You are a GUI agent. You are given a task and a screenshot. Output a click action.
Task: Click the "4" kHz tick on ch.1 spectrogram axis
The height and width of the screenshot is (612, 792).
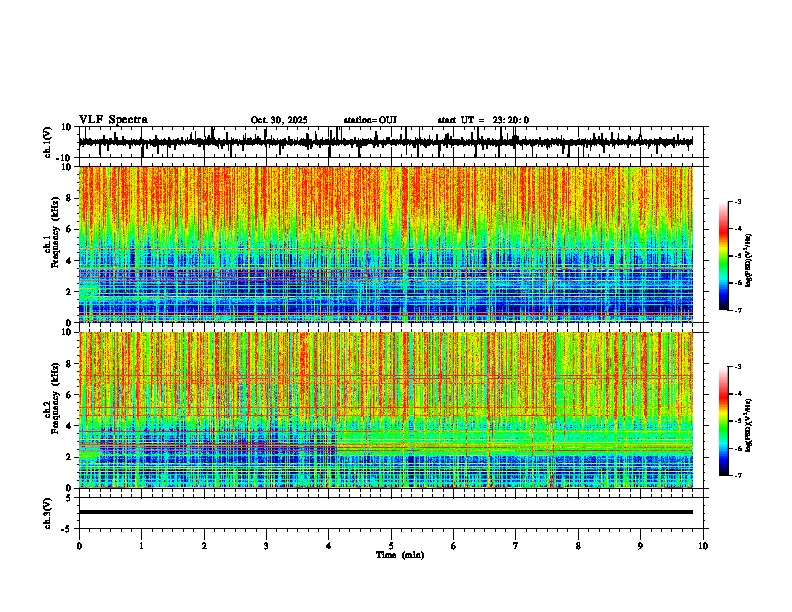70,261
